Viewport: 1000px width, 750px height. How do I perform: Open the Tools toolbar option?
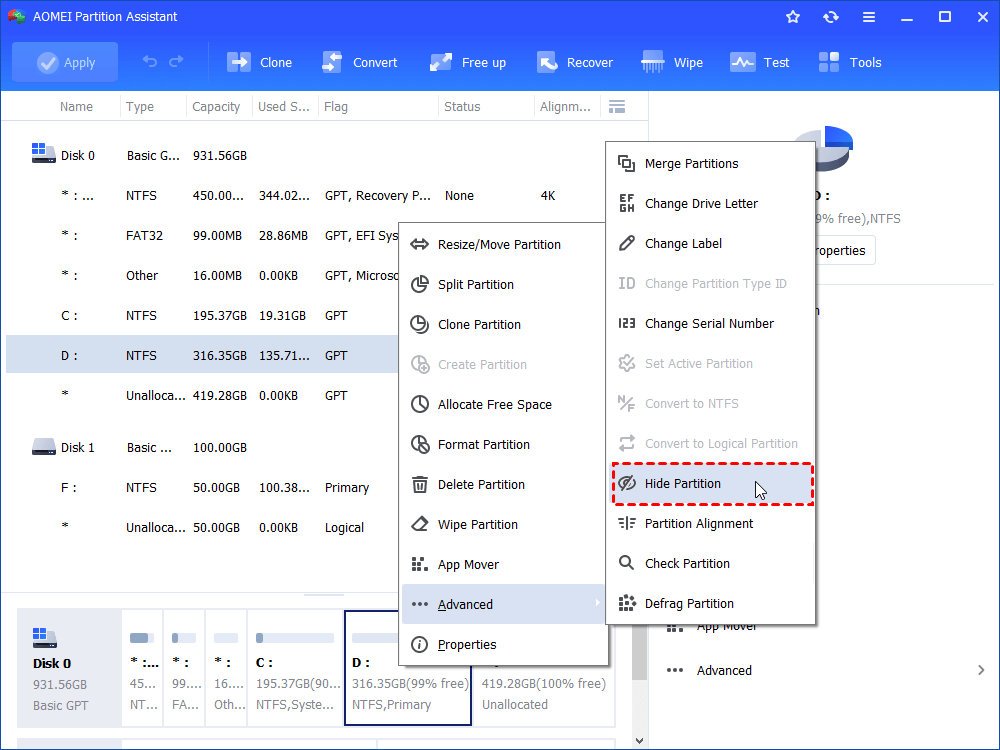pos(850,62)
